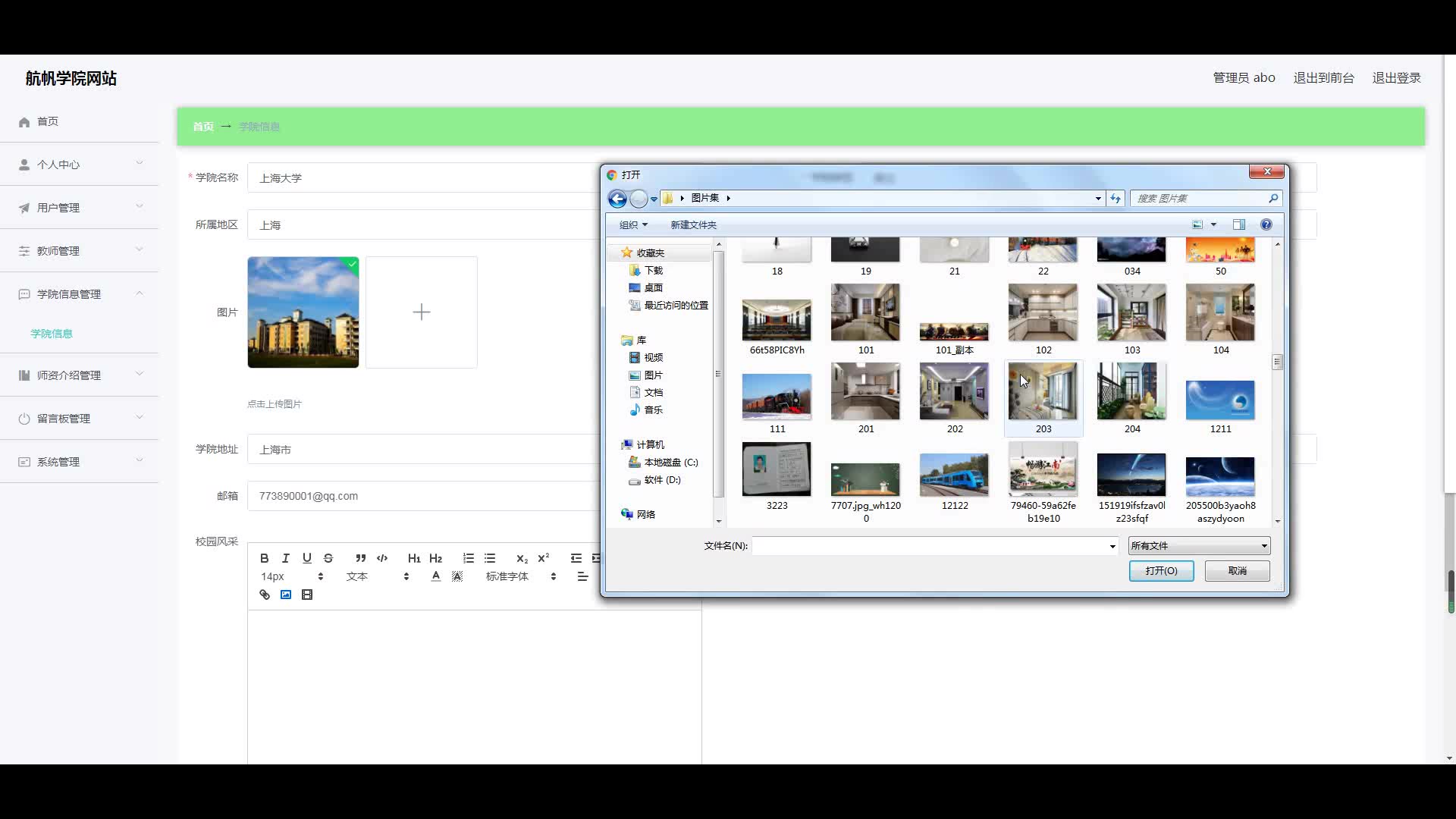Insert a hyperlink in the editor
Screen dimensions: 1456x819
pos(265,595)
